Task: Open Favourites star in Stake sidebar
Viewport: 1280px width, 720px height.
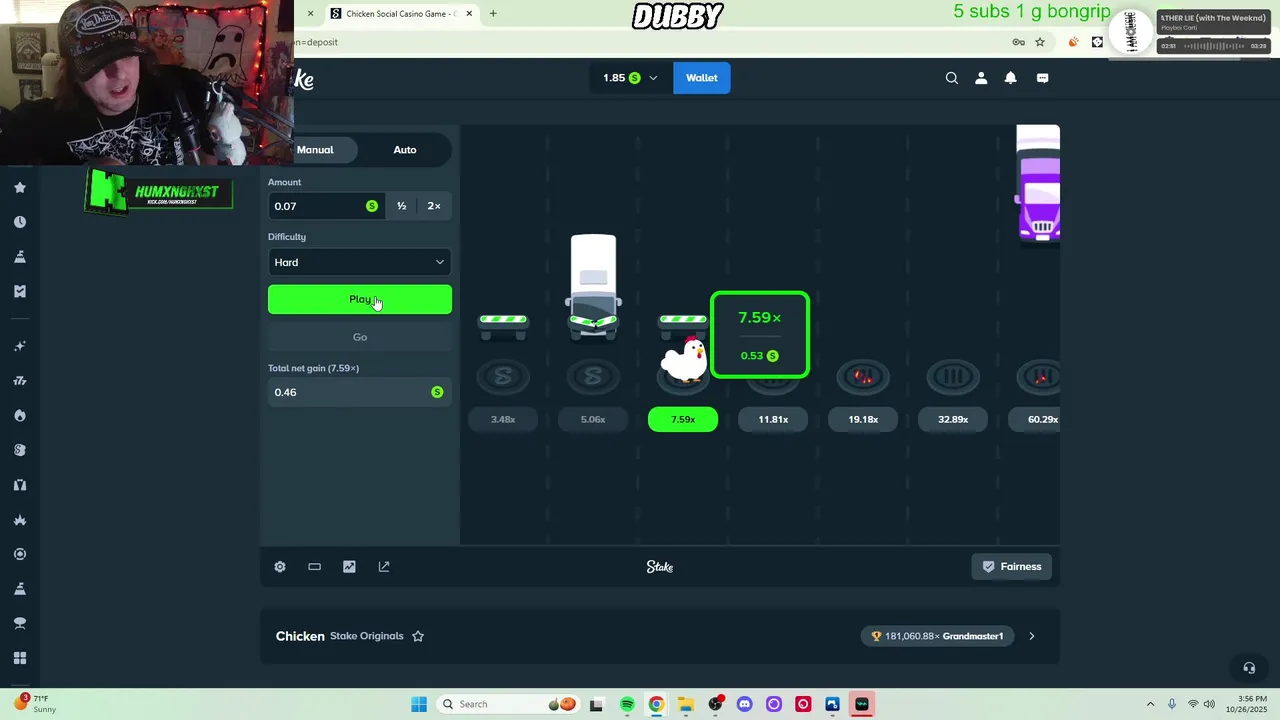Action: (19, 187)
